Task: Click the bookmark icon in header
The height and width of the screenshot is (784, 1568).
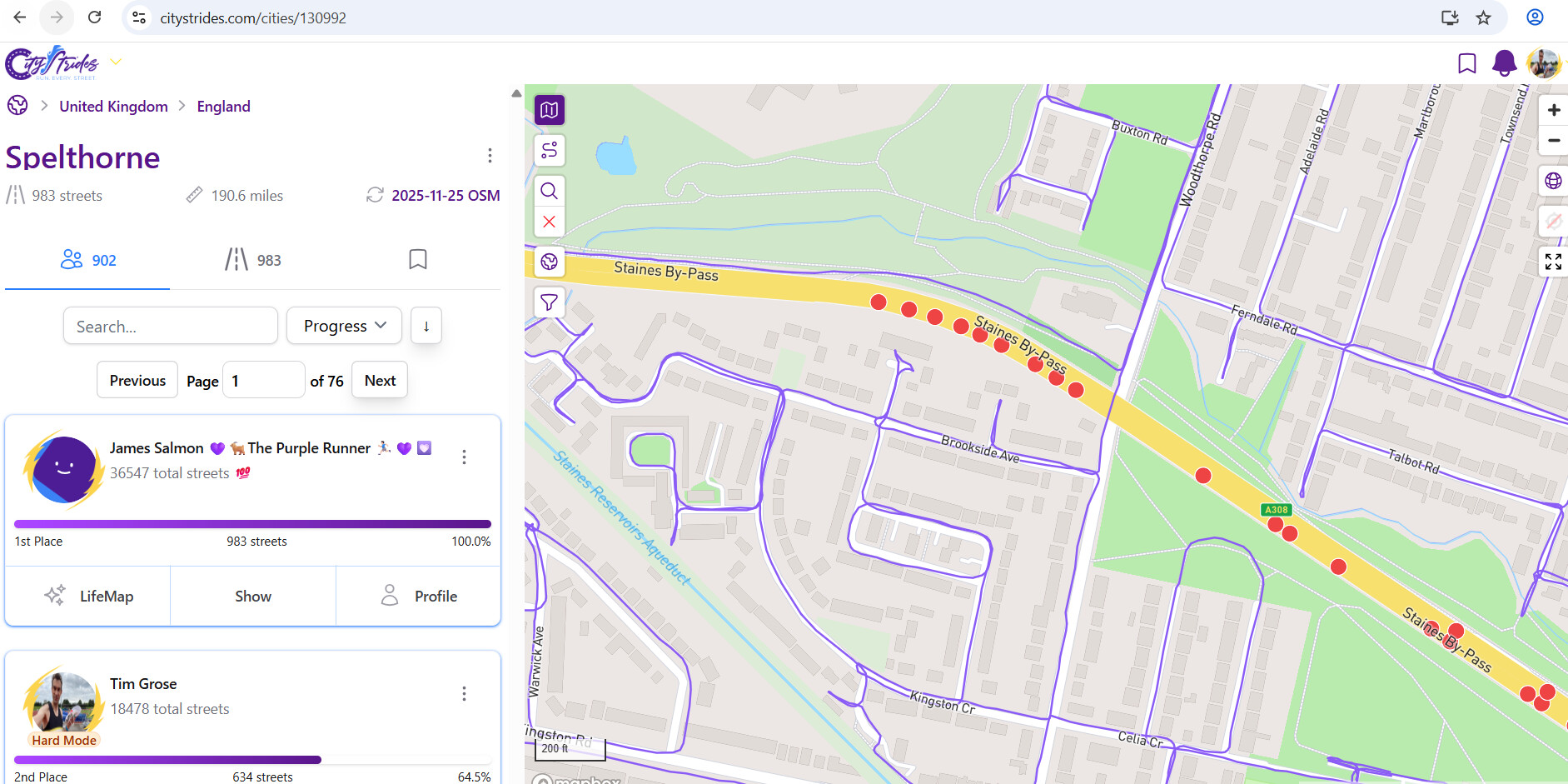Action: pos(1466,63)
